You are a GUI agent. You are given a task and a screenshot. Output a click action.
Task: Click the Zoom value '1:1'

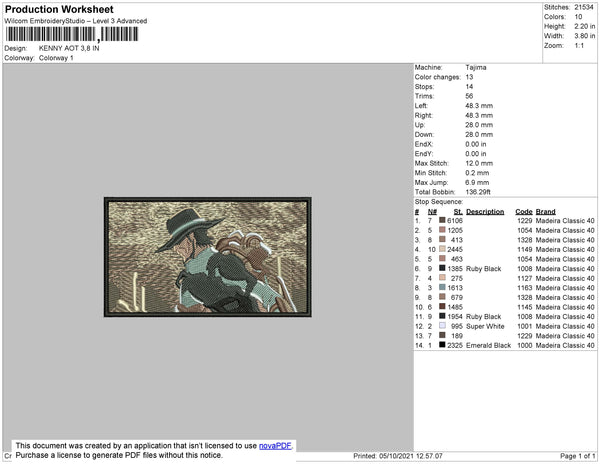[579, 46]
